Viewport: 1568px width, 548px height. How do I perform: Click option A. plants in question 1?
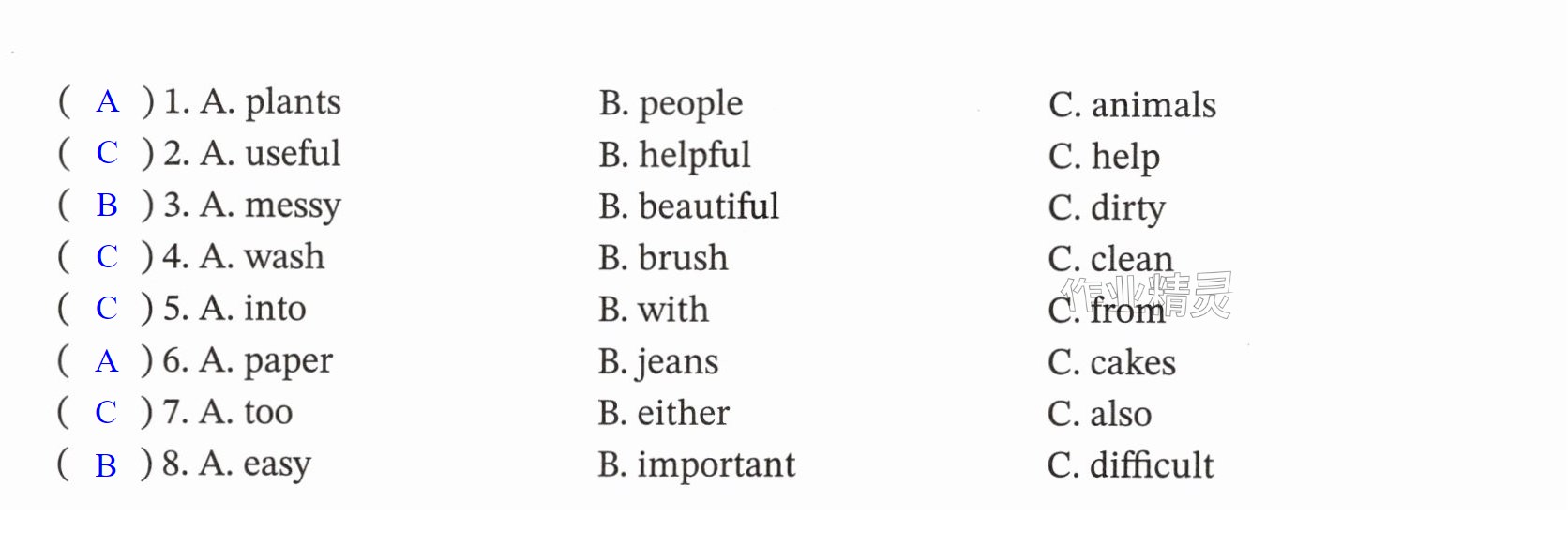pyautogui.click(x=271, y=102)
